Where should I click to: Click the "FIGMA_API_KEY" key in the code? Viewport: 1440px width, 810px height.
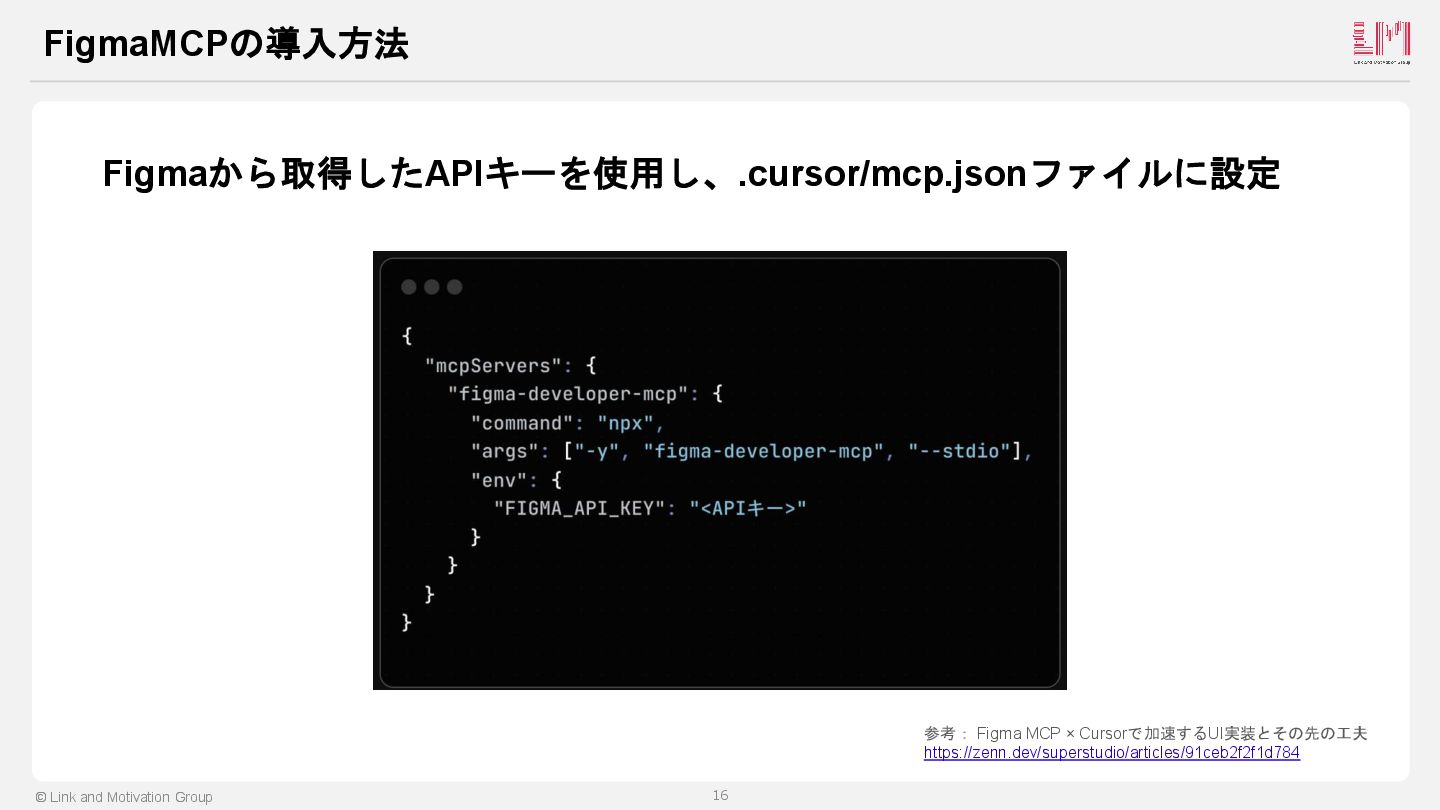coord(579,508)
